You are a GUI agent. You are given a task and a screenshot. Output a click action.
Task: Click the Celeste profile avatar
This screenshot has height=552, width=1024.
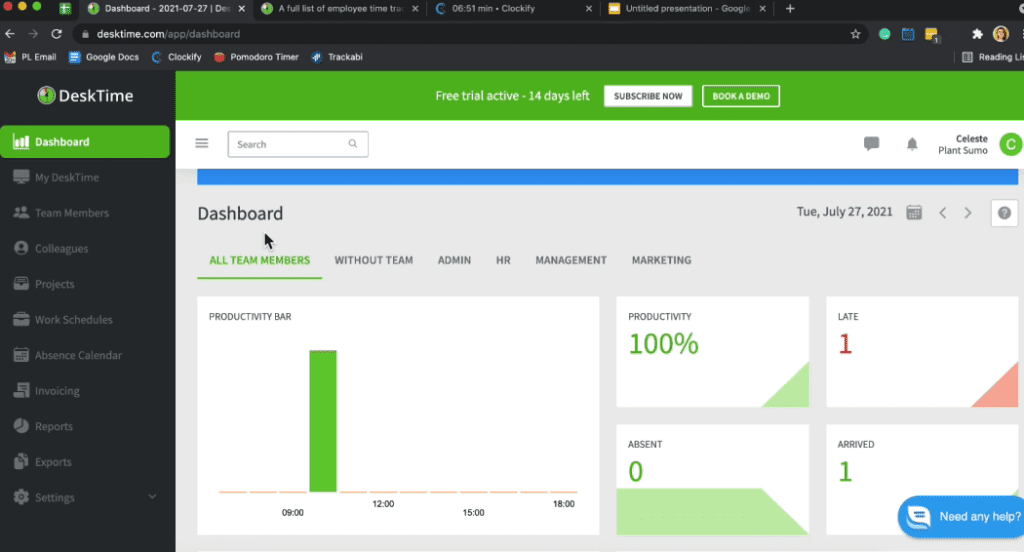[1010, 145]
